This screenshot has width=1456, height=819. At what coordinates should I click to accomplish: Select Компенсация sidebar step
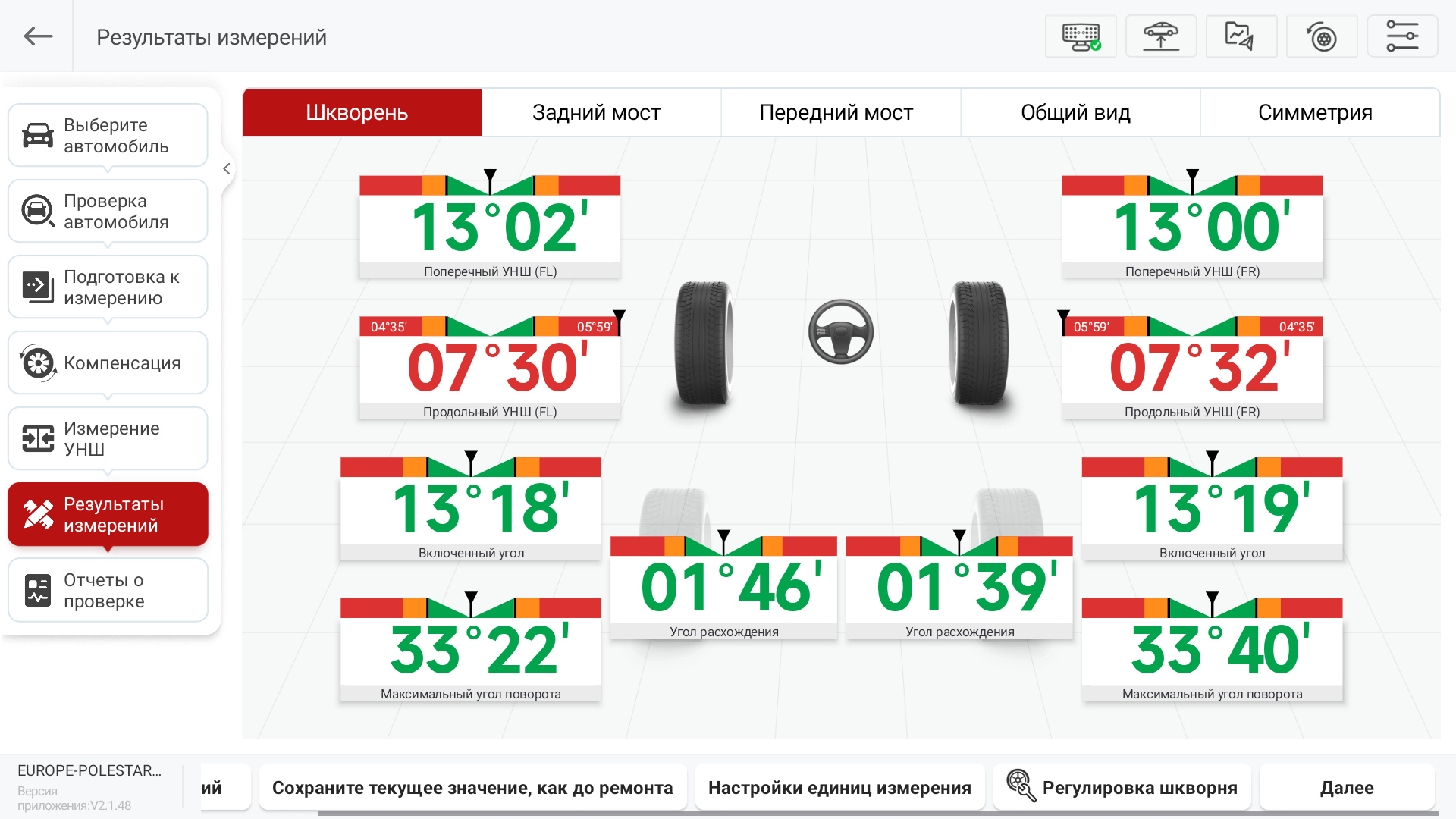(x=108, y=362)
